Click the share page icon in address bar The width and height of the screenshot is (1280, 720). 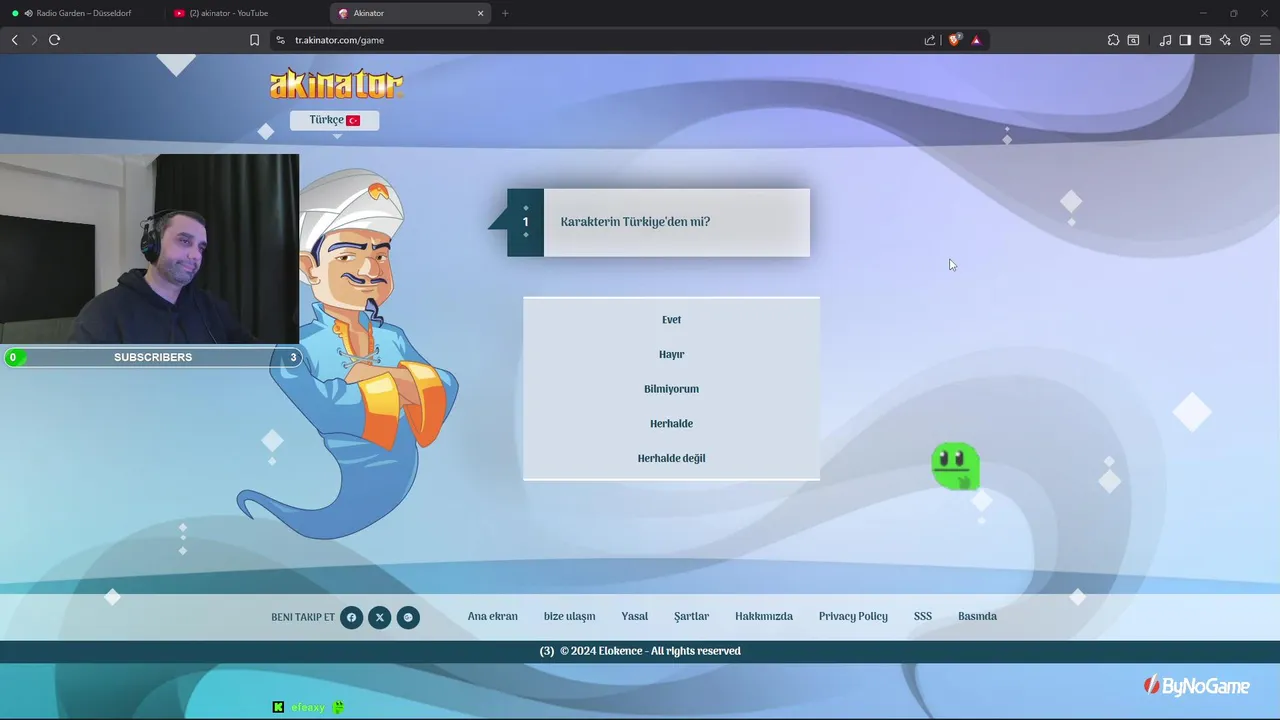pos(930,40)
